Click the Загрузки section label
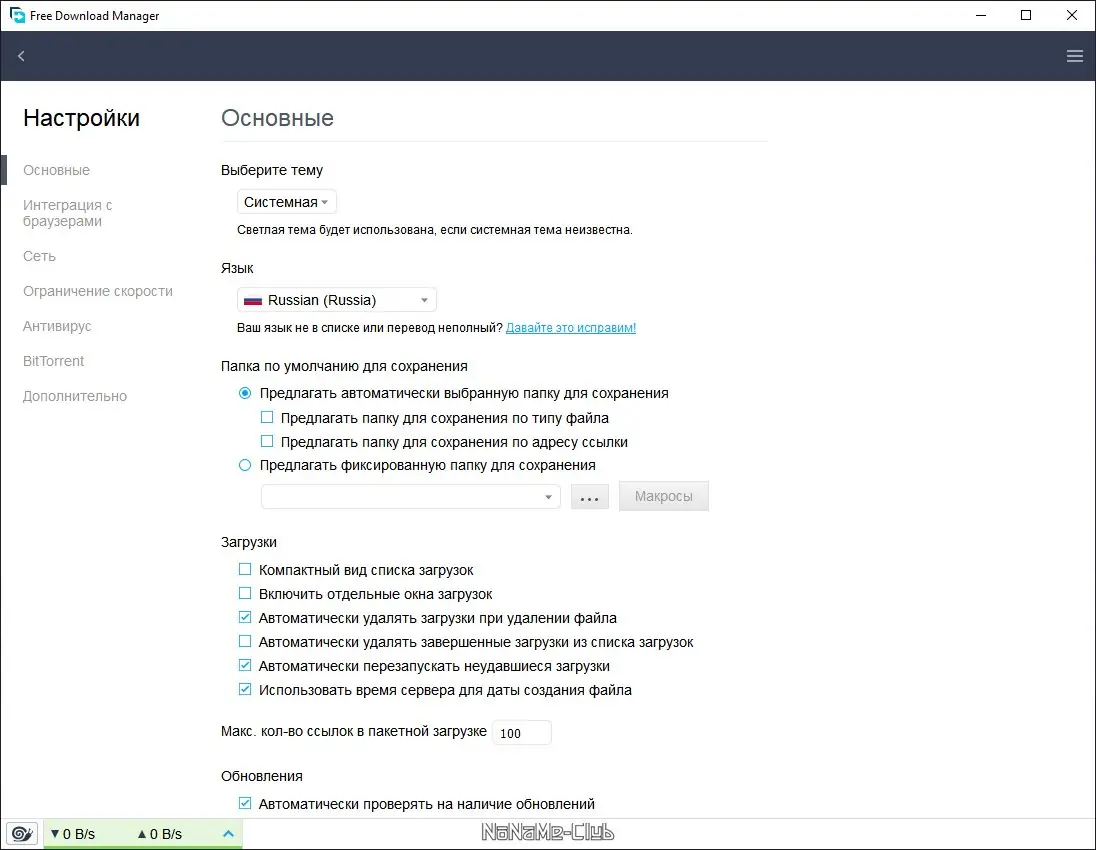1096x850 pixels. [x=249, y=542]
